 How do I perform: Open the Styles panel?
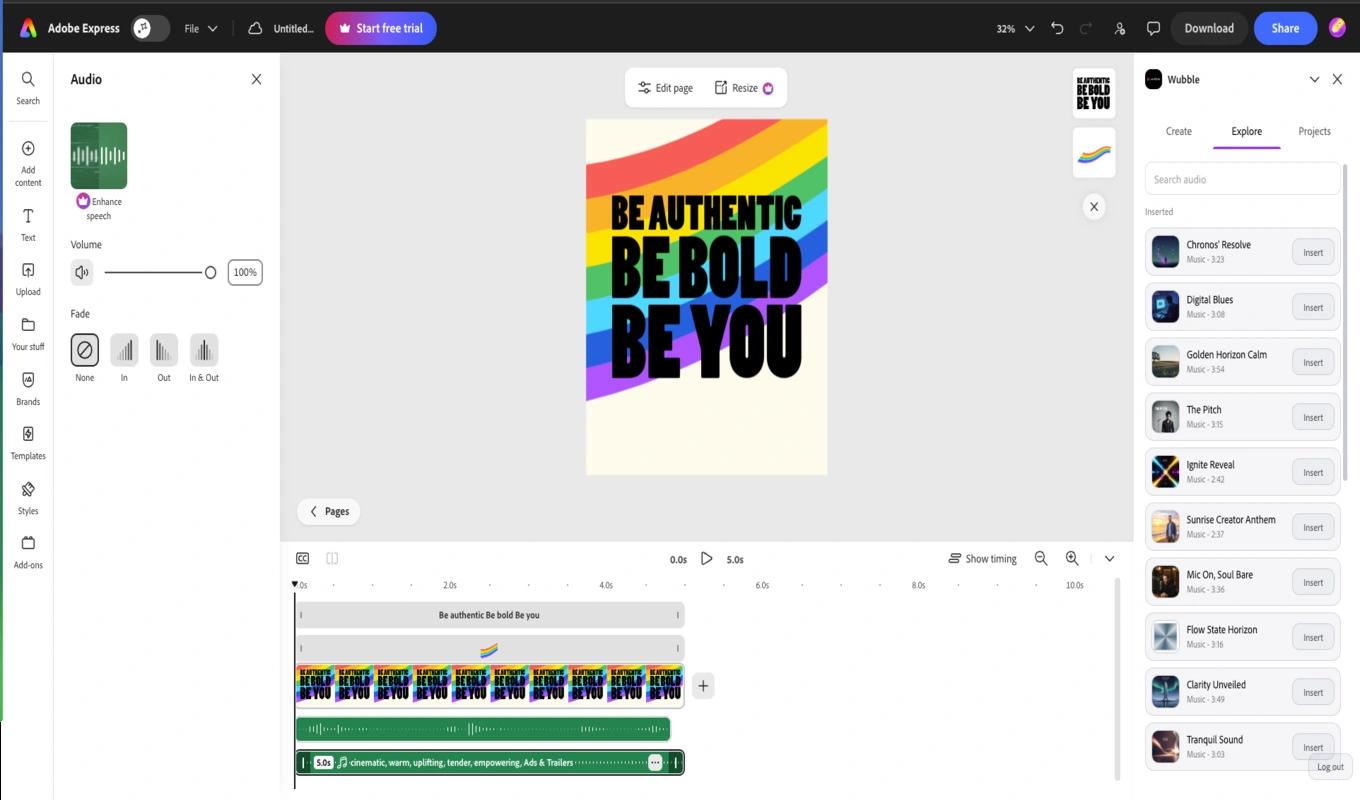click(28, 498)
